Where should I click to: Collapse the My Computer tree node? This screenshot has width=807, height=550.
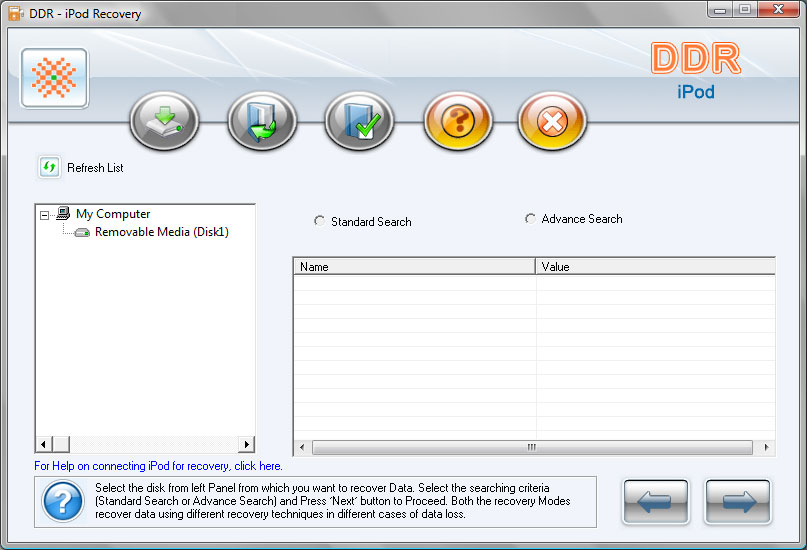[x=45, y=215]
